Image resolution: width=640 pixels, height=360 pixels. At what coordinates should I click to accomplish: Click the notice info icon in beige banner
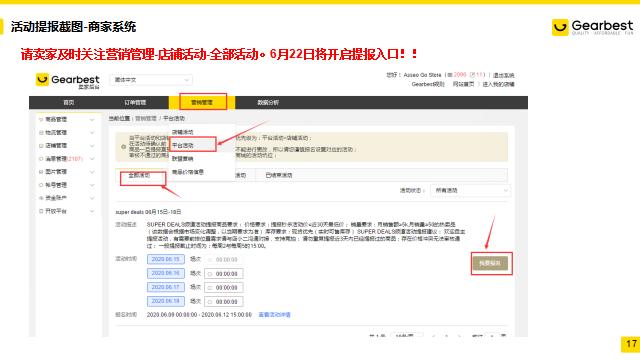click(124, 147)
